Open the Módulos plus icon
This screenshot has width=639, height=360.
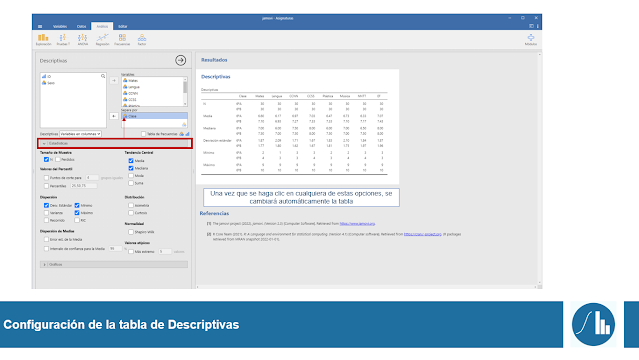(x=531, y=38)
